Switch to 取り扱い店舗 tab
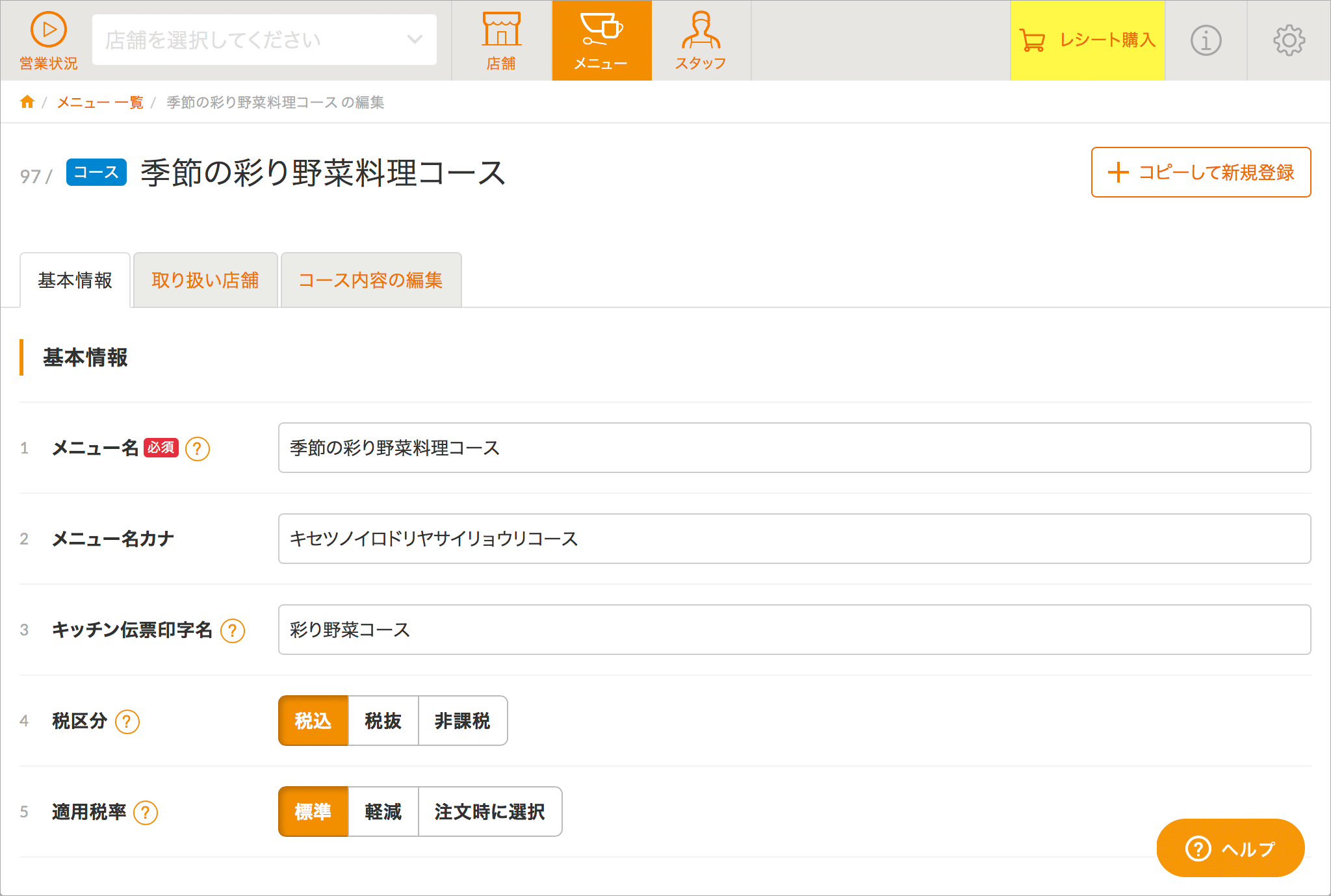The width and height of the screenshot is (1331, 896). tap(205, 281)
